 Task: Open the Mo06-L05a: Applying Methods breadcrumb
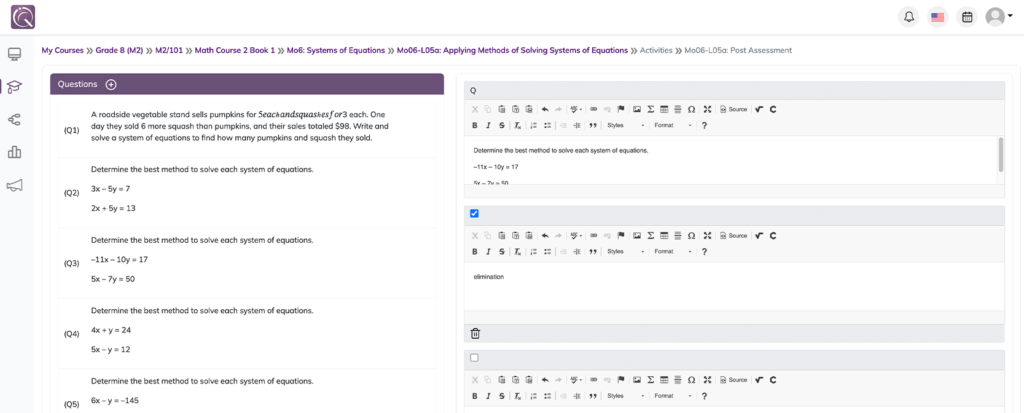click(x=513, y=50)
